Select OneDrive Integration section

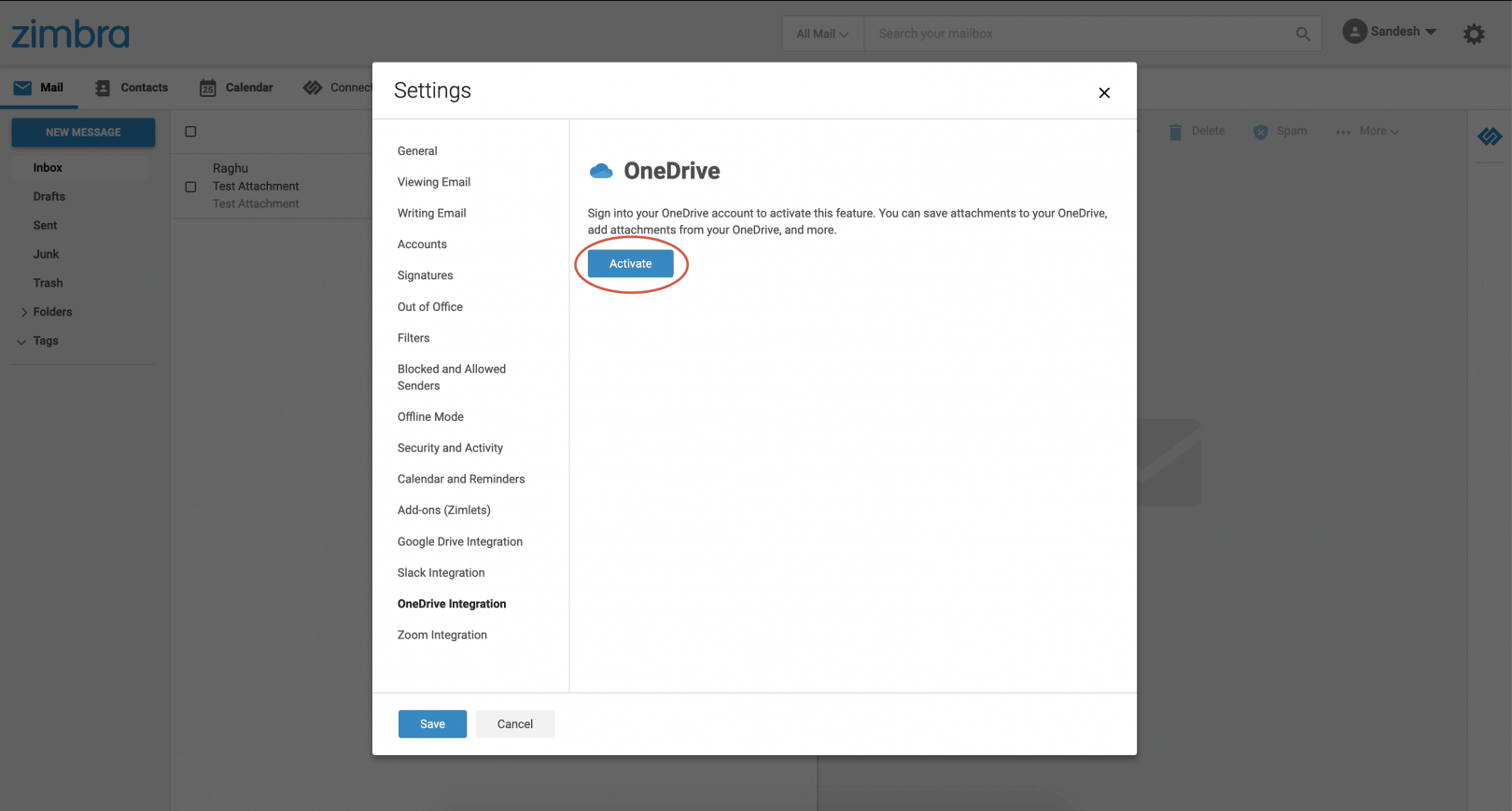[452, 604]
